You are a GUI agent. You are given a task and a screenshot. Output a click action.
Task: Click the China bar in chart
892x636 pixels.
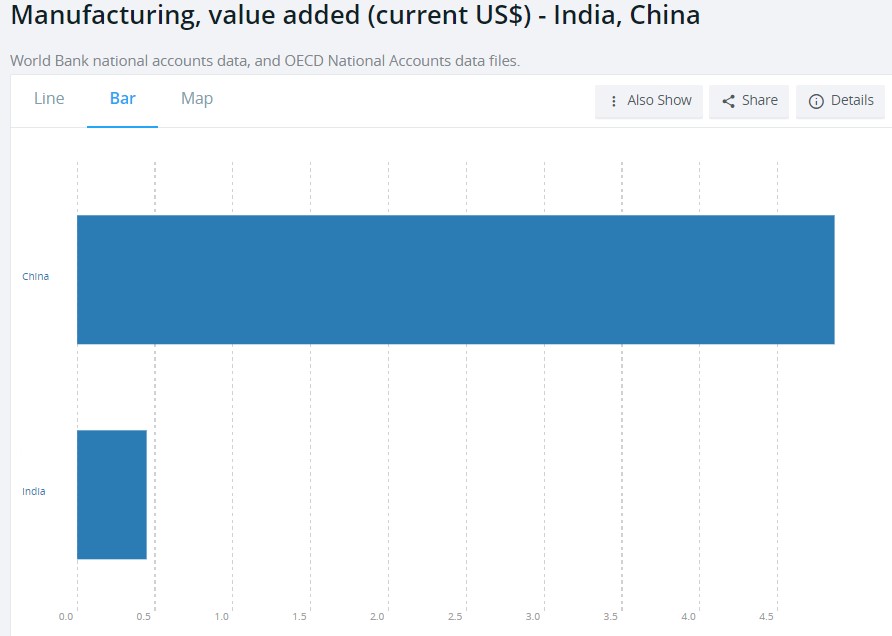(x=455, y=280)
